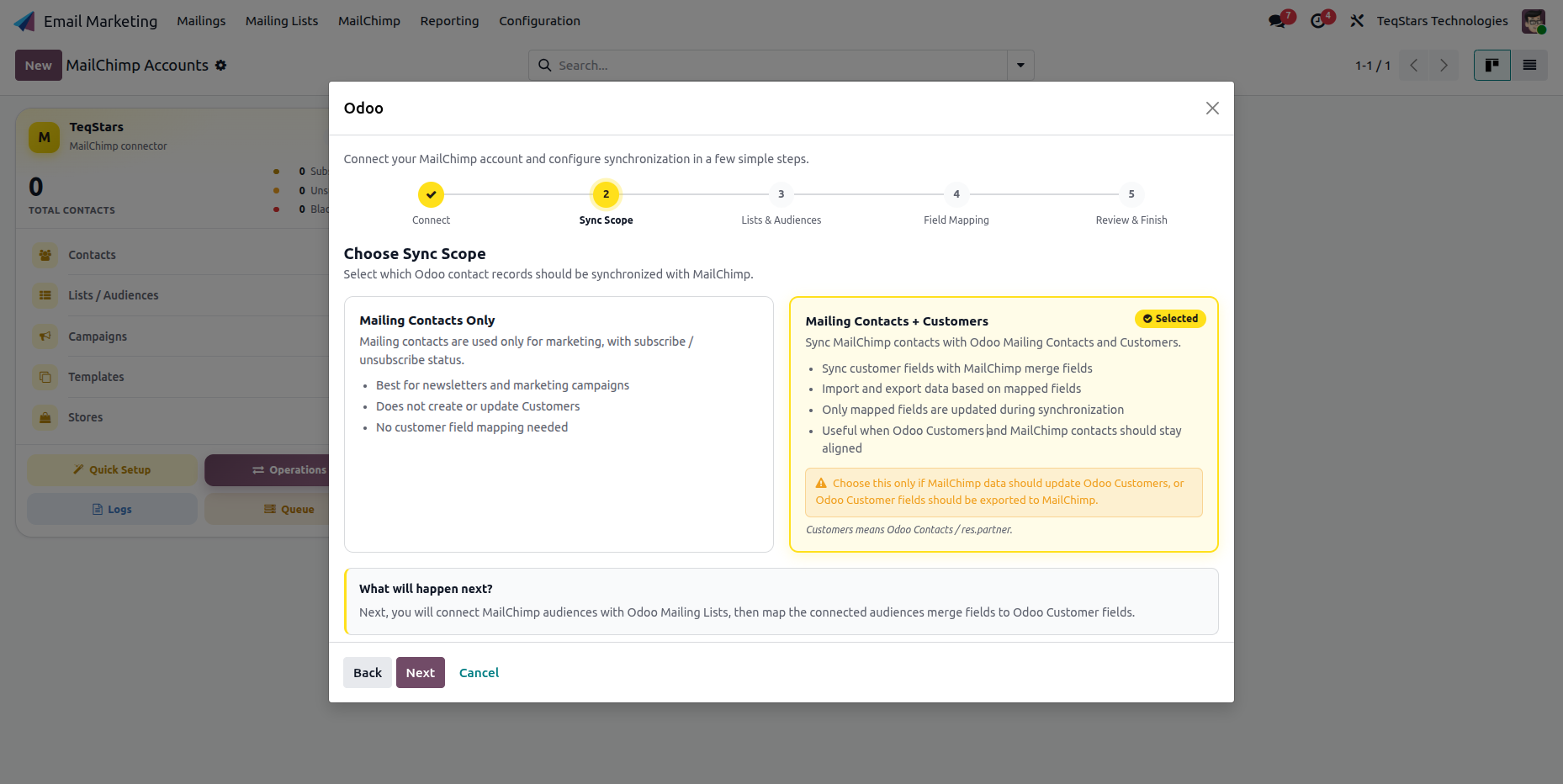The image size is (1563, 784).
Task: Switch to the list view icon
Action: click(1529, 65)
